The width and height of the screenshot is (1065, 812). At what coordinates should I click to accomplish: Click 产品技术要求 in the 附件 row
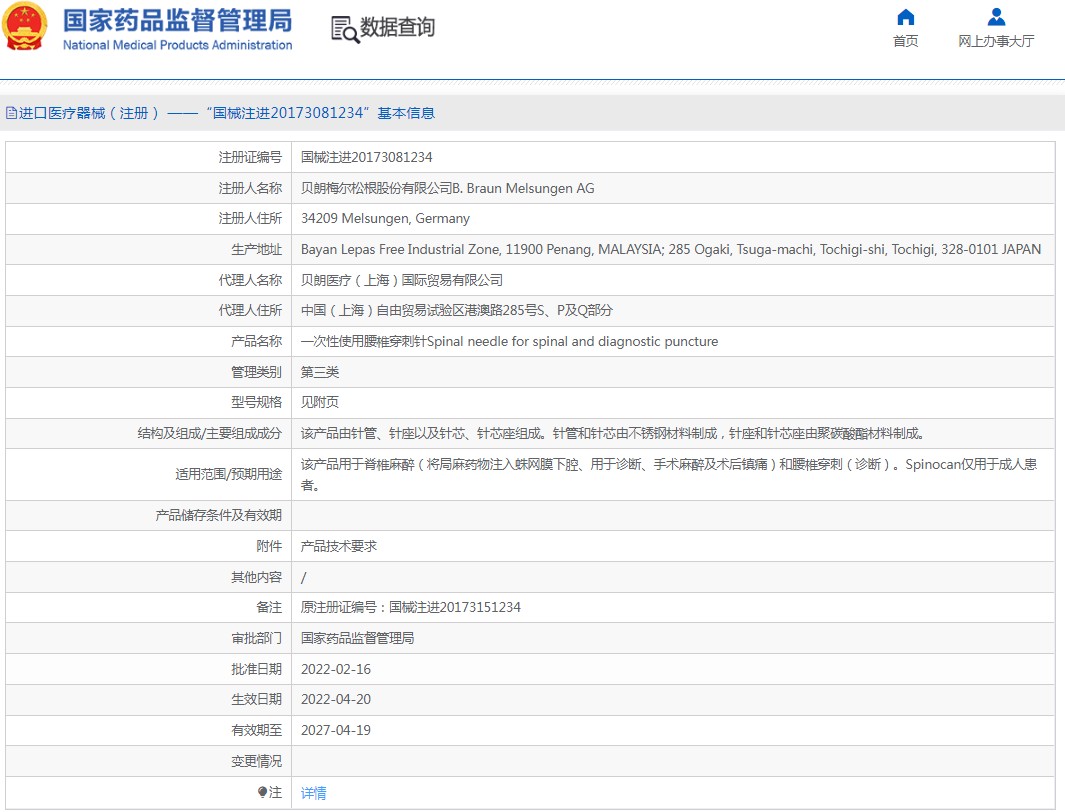(x=339, y=546)
